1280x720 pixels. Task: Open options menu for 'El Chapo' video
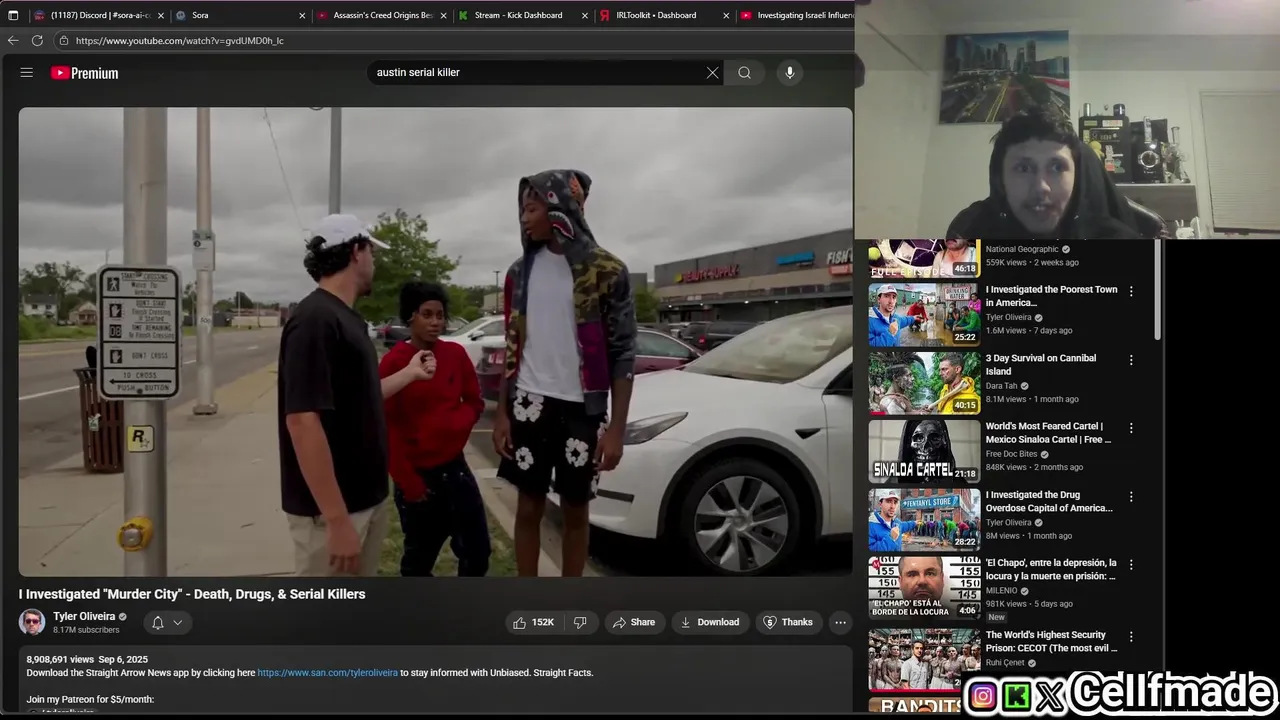pos(1131,564)
